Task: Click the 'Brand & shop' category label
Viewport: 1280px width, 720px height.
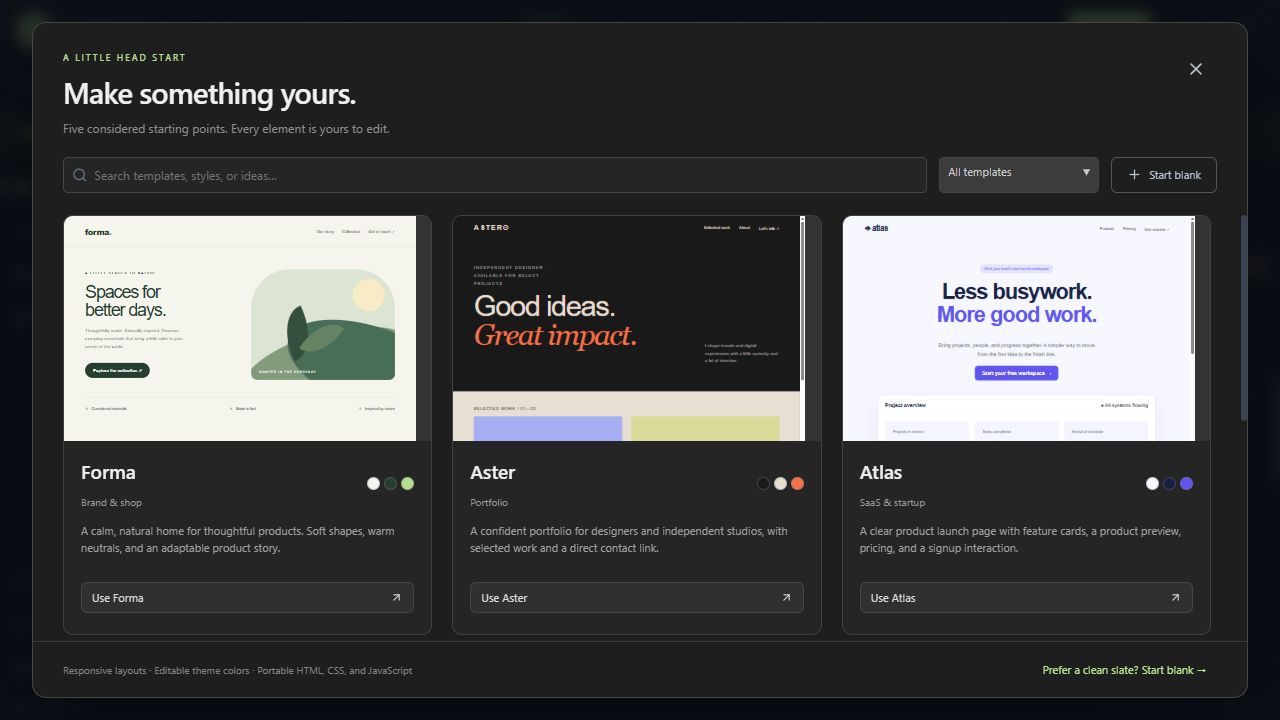Action: (111, 503)
